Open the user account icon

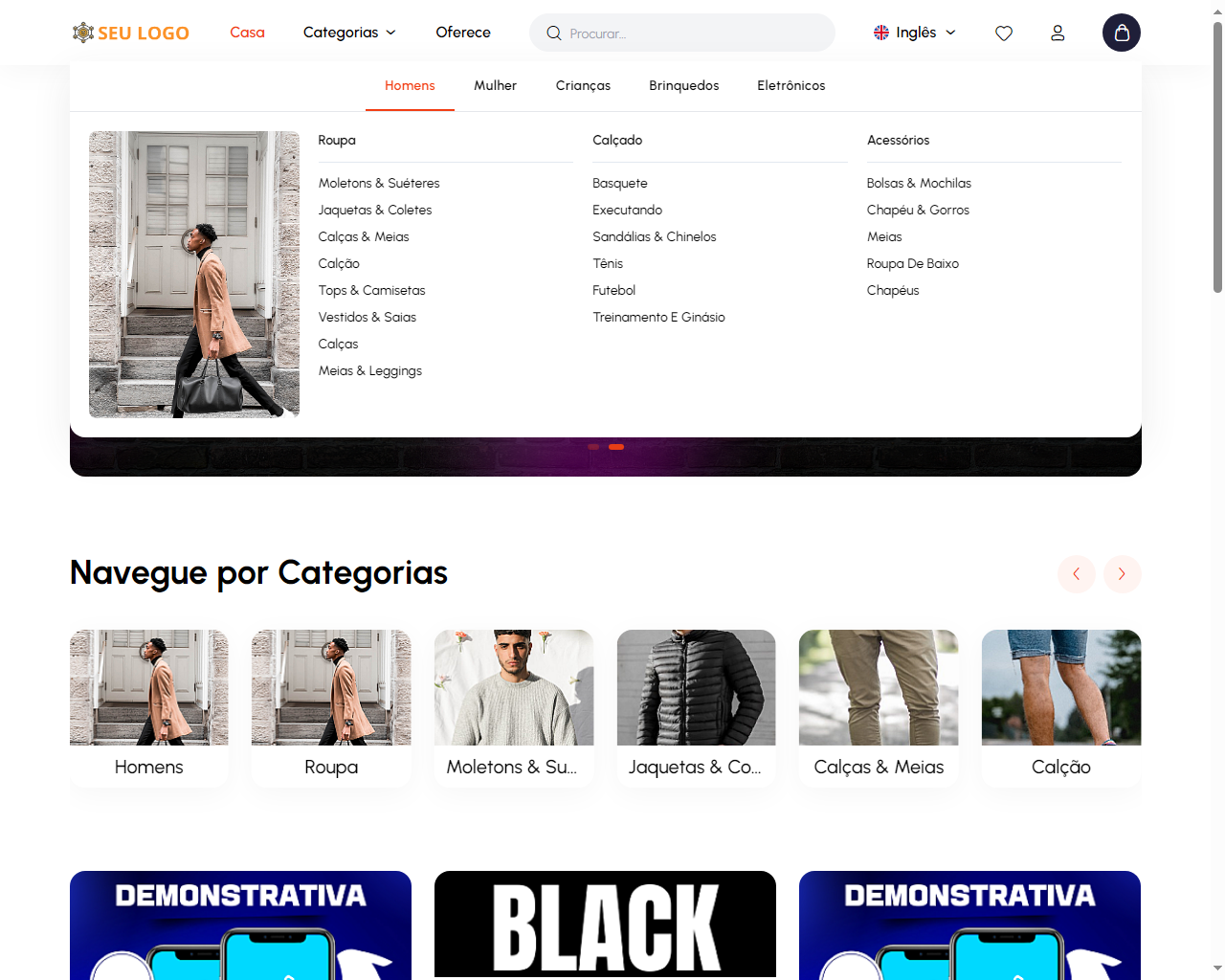(x=1057, y=33)
